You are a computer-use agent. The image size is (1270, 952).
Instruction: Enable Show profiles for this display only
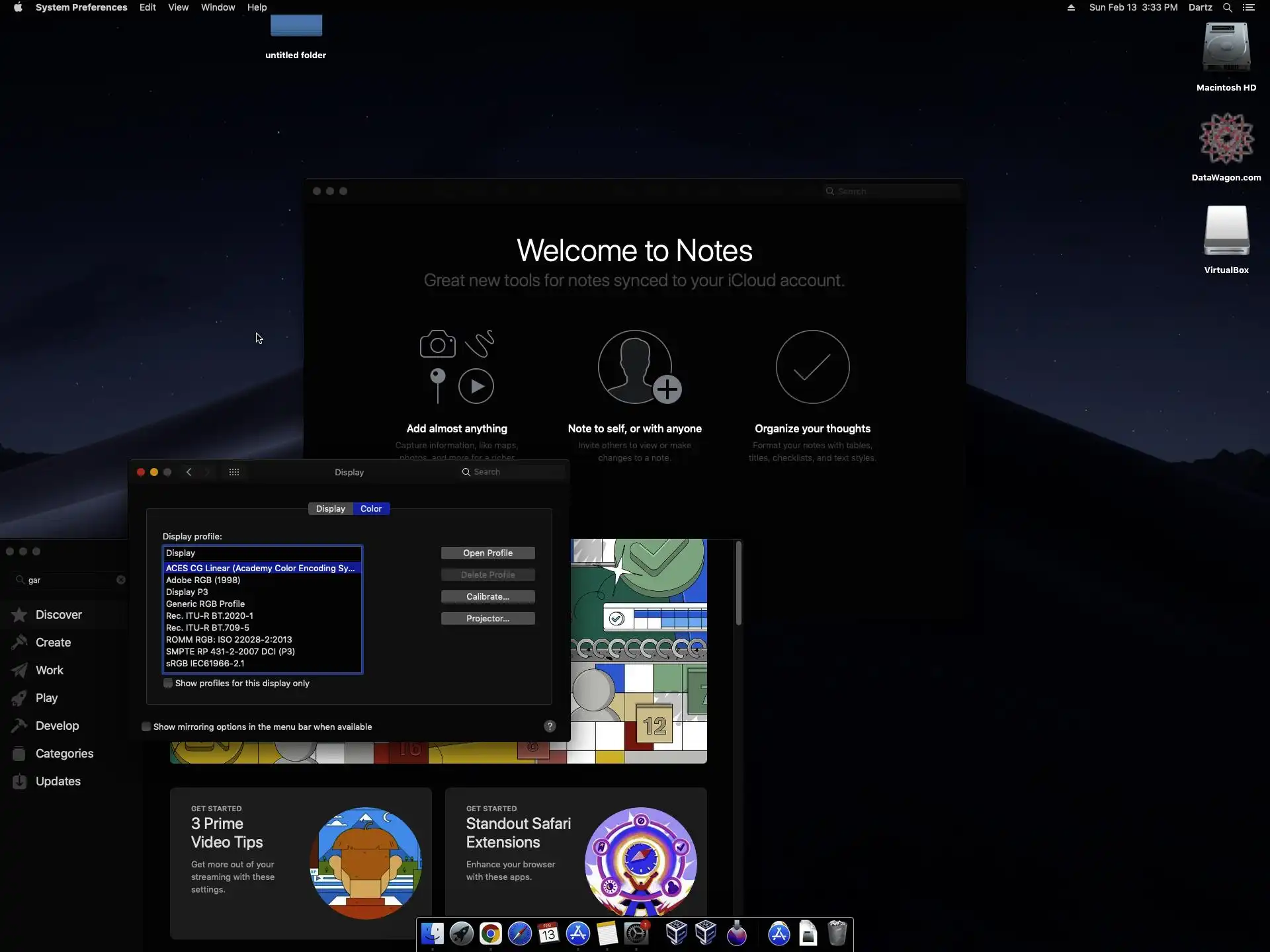tap(168, 684)
